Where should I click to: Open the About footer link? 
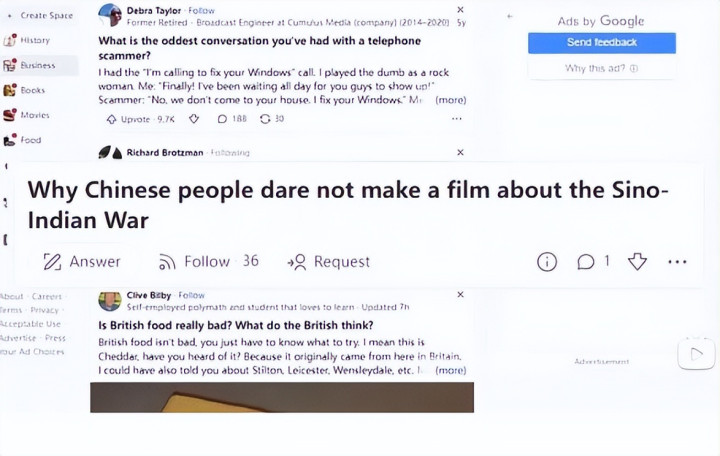(x=12, y=296)
